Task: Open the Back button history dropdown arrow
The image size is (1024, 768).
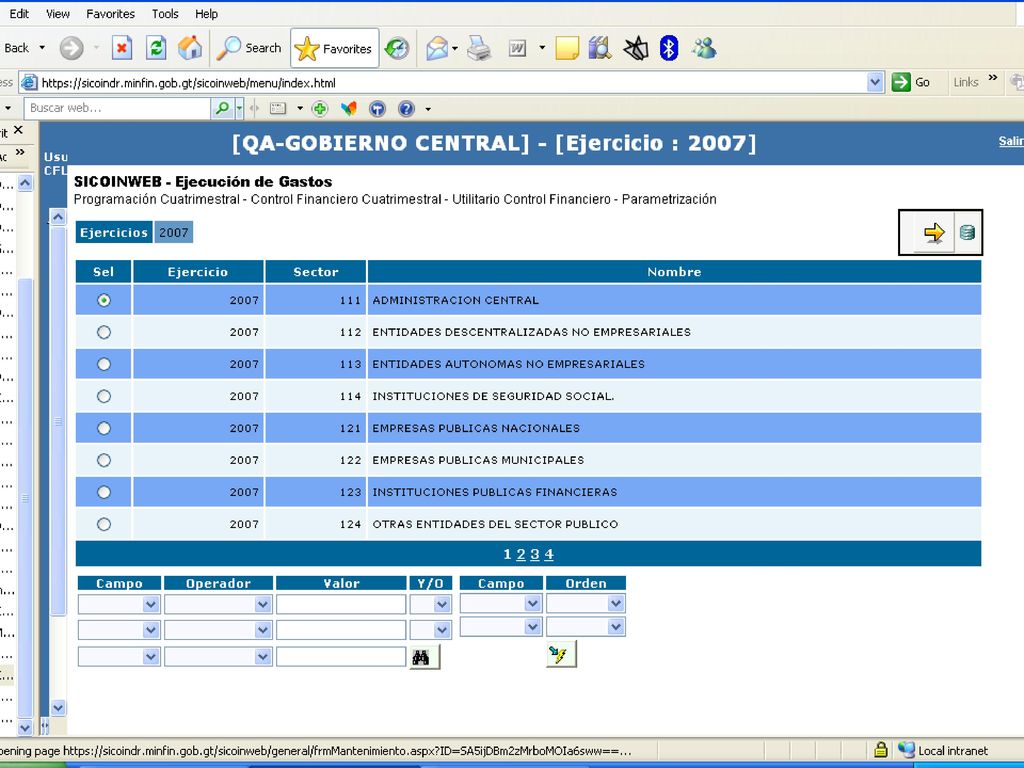Action: point(42,48)
